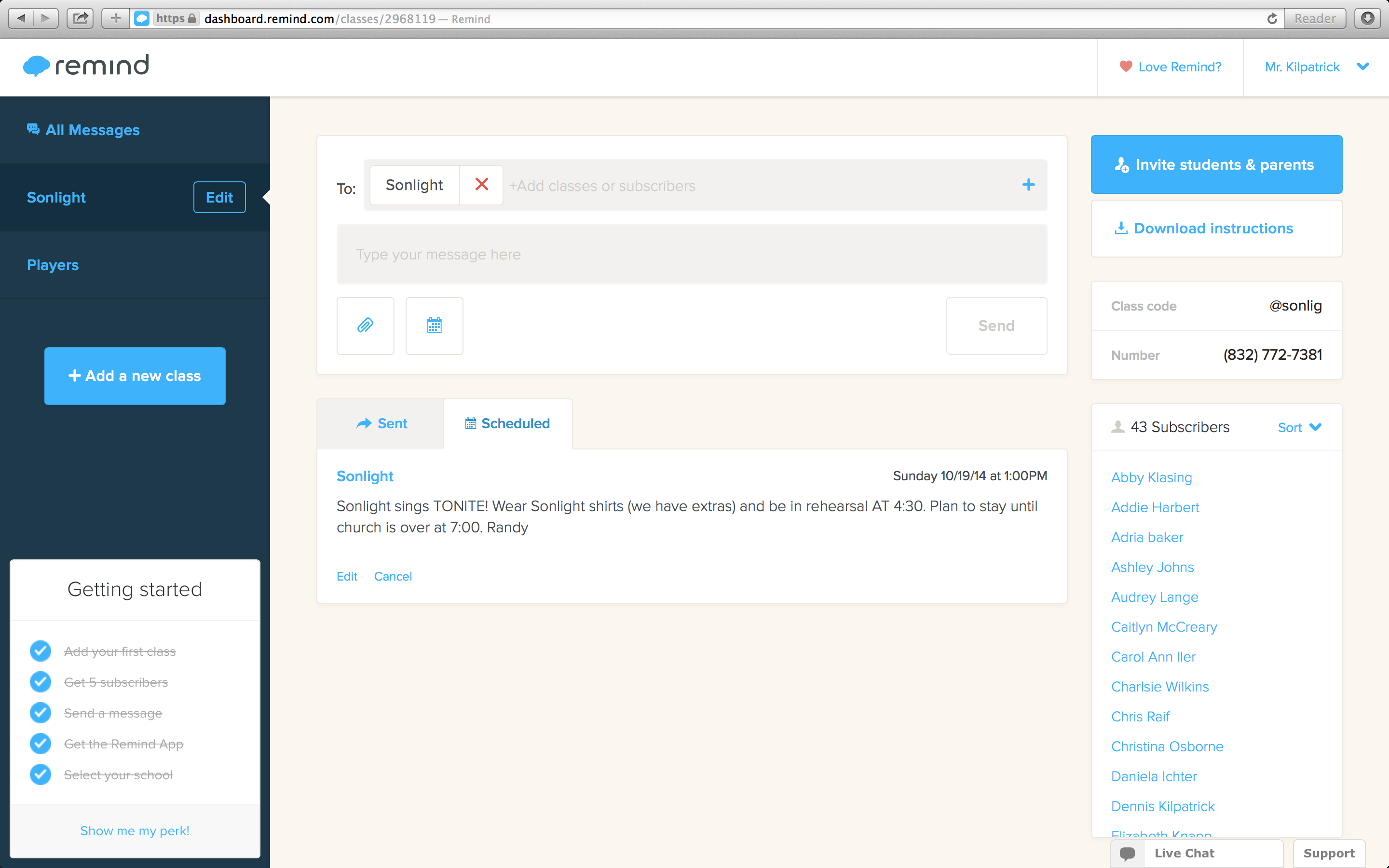Click the All Messages chat bubbles icon

(x=33, y=129)
